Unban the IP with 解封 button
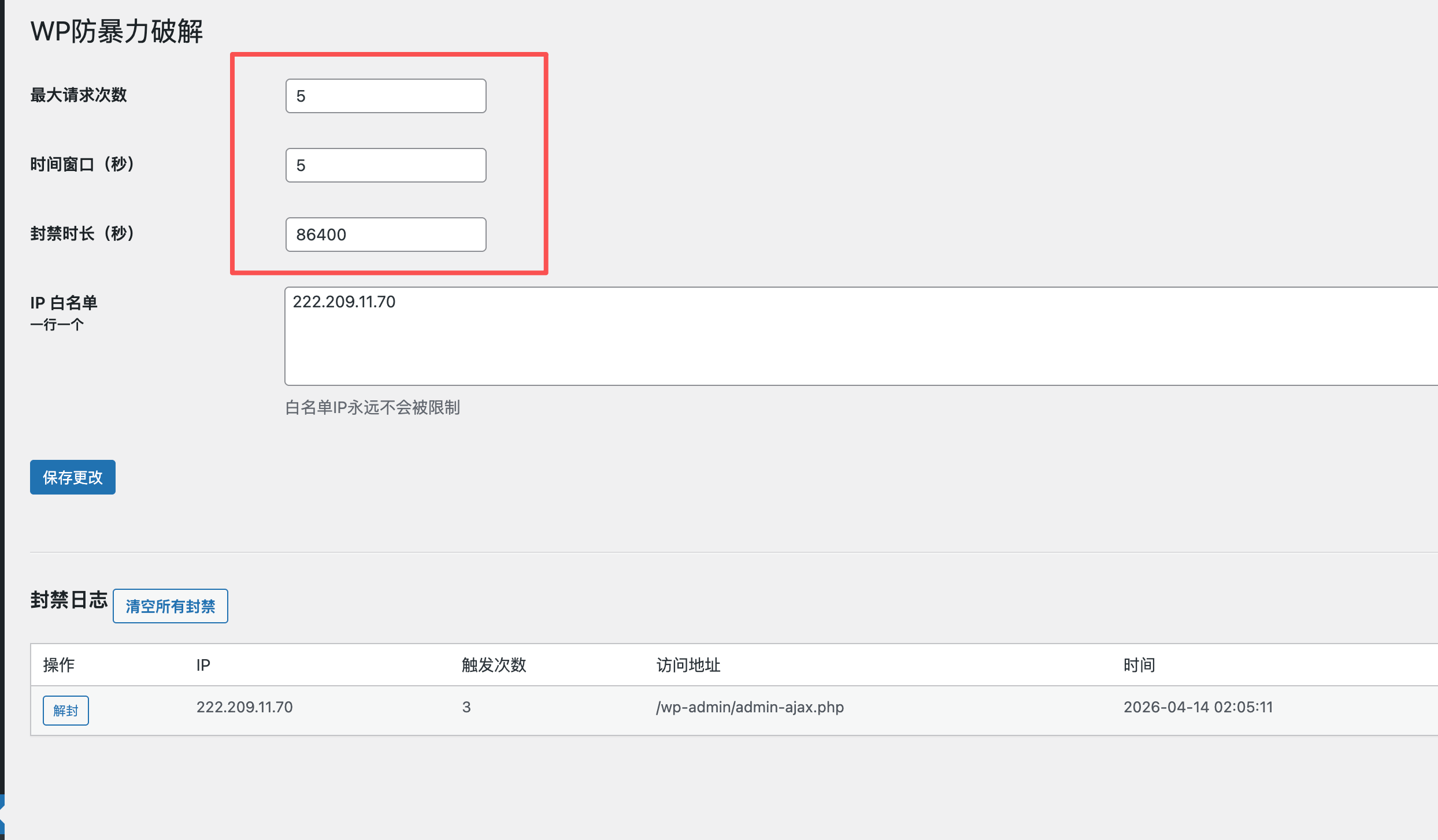The image size is (1438, 840). (x=66, y=711)
